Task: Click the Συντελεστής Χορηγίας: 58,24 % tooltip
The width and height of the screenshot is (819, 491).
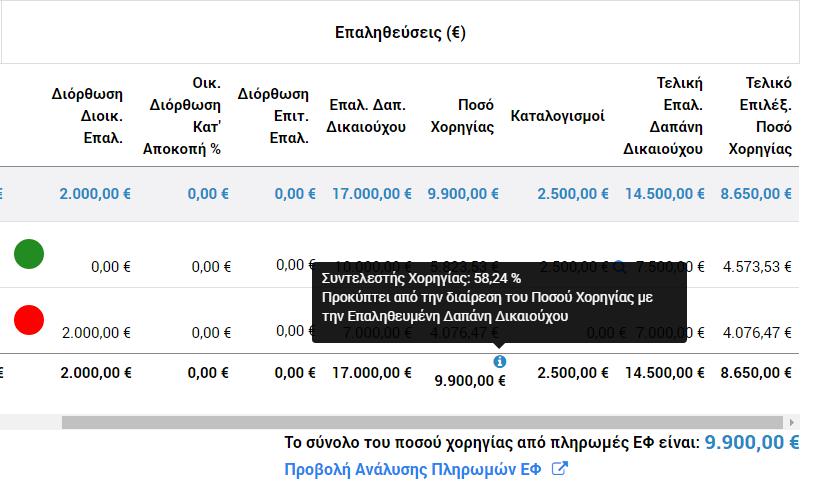Action: coord(499,302)
